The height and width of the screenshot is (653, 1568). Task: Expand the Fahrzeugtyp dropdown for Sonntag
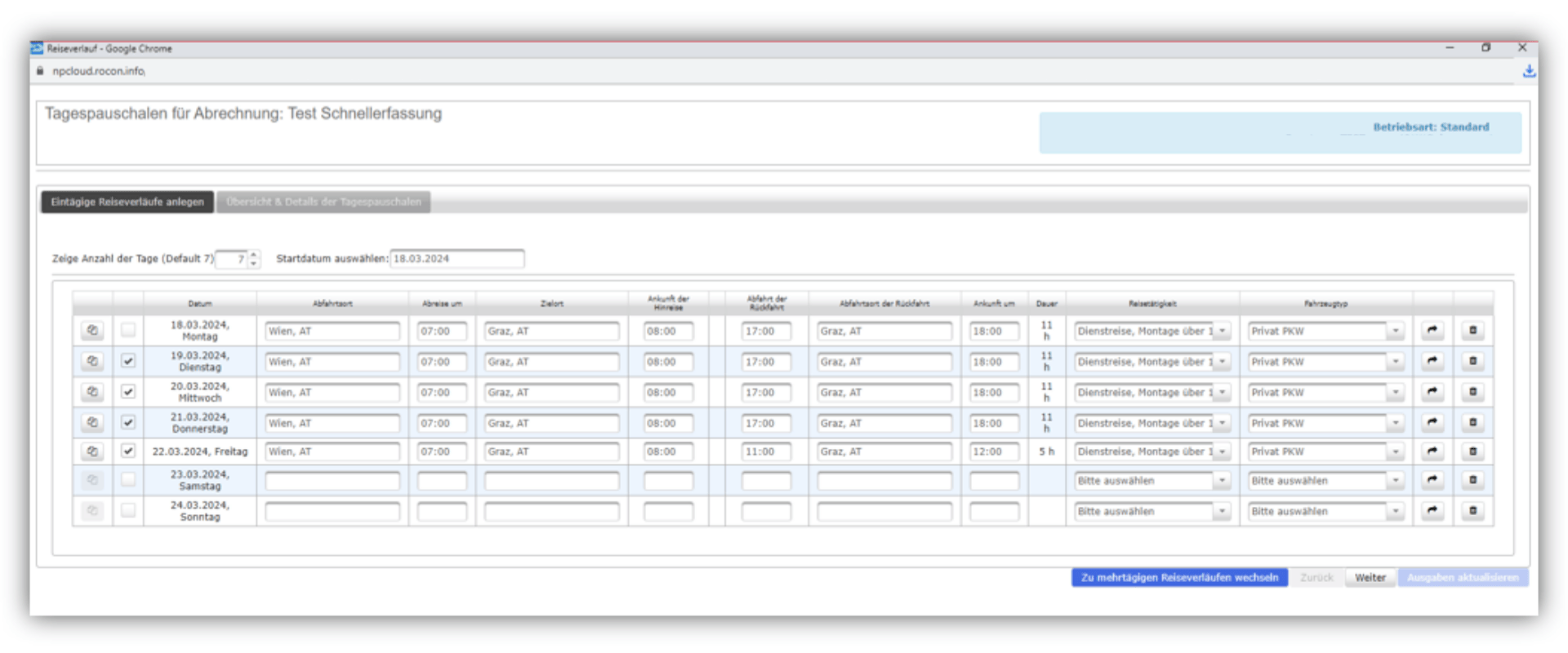[1395, 512]
